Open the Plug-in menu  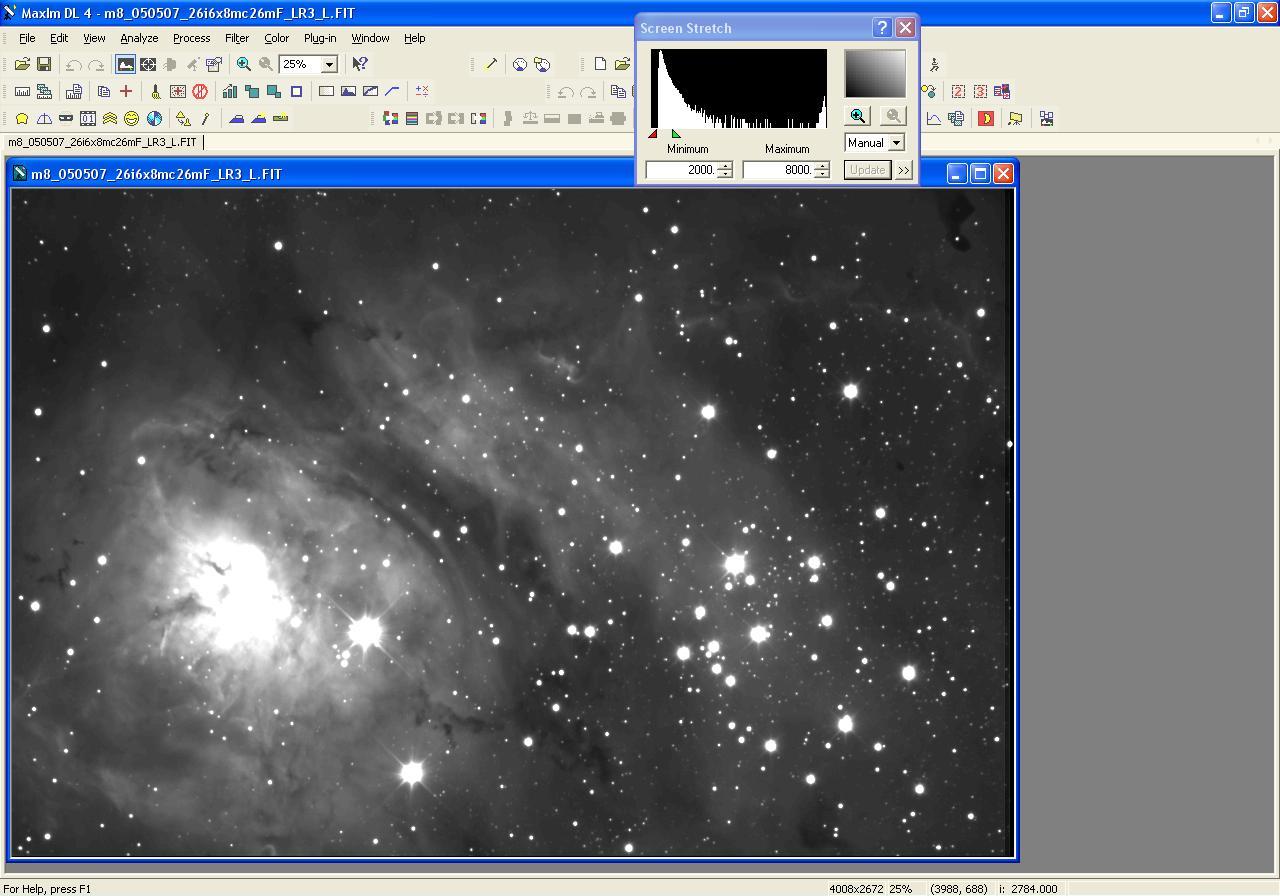320,38
